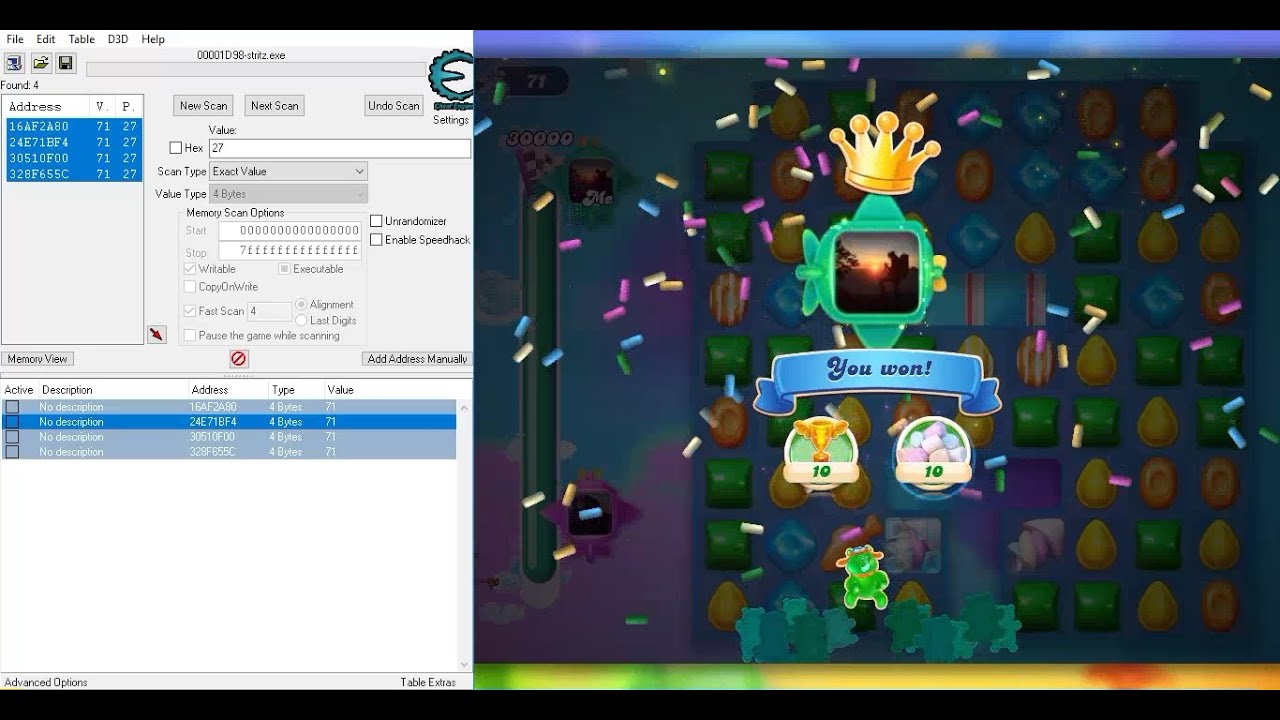1280x720 pixels.
Task: Toggle the Fast Scan checkbox
Action: [x=190, y=311]
